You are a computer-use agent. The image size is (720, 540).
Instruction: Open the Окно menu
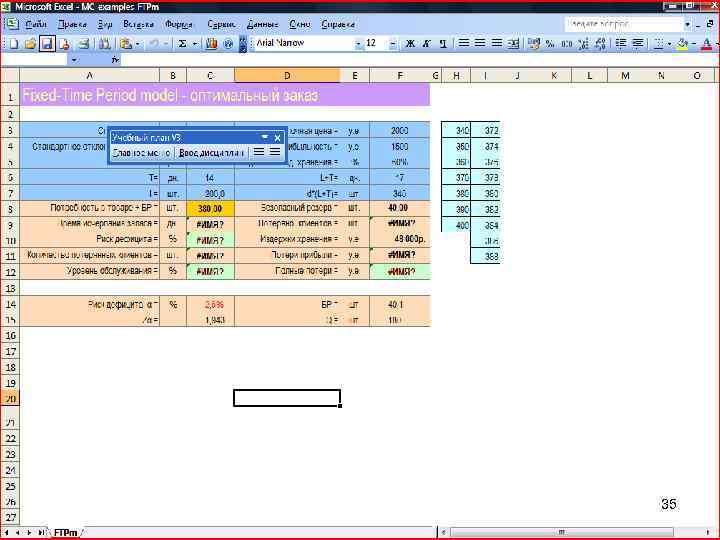[300, 24]
